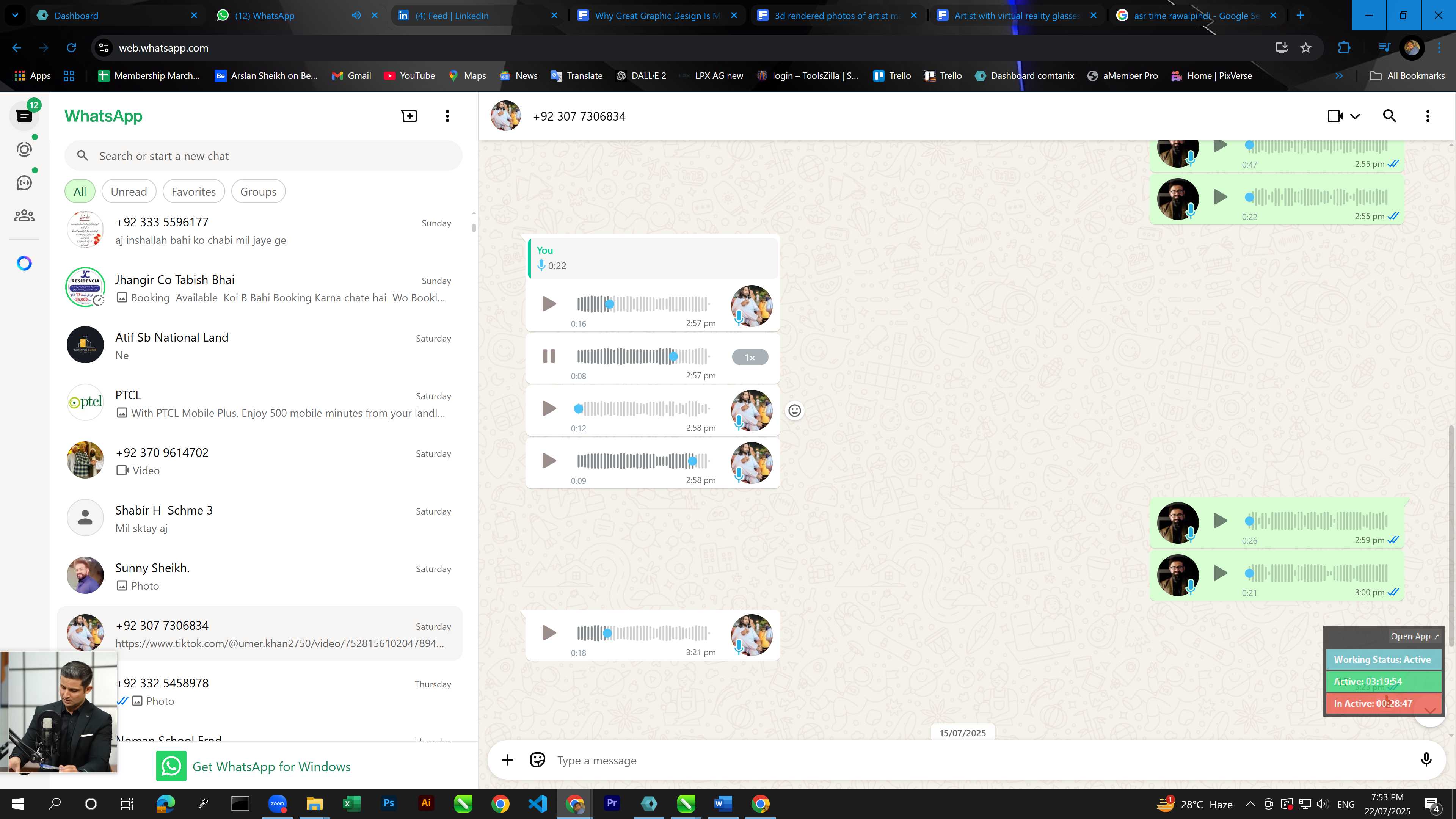The image size is (1456, 819).
Task: Open chat with +92 370 9614702
Action: pos(260,461)
